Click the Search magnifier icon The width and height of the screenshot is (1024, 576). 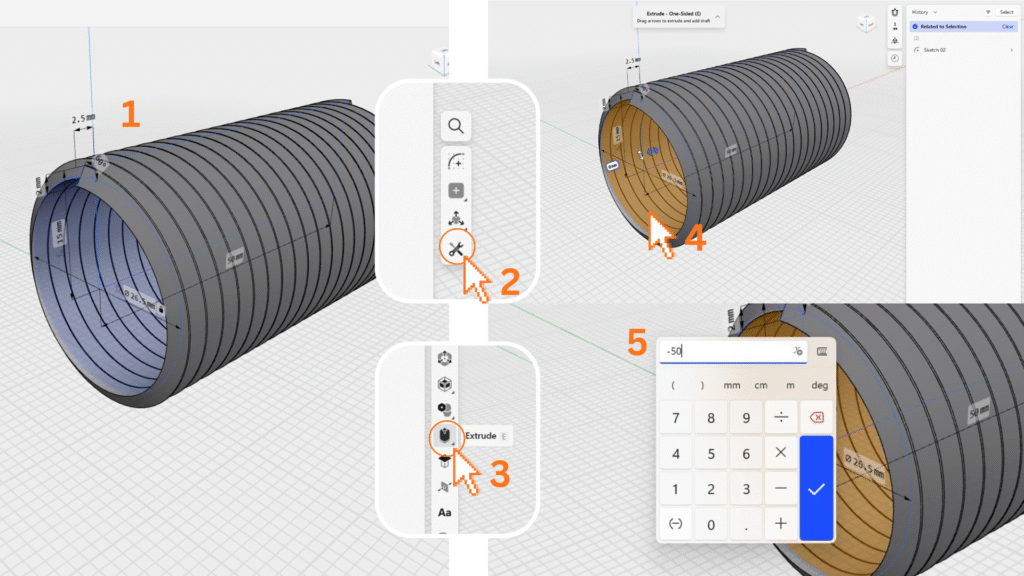(x=456, y=126)
